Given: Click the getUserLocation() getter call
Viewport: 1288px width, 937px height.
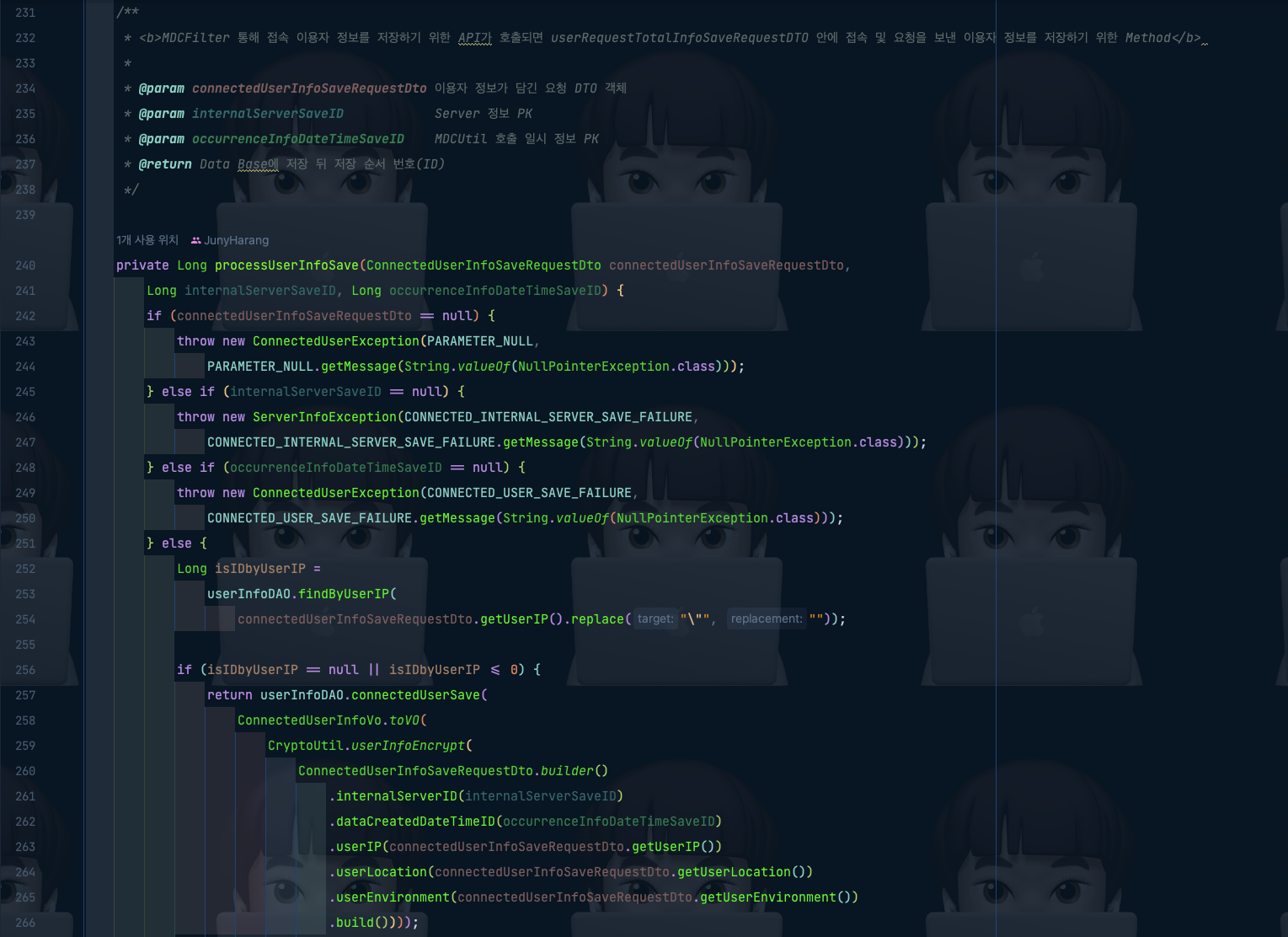Looking at the screenshot, I should point(745,872).
